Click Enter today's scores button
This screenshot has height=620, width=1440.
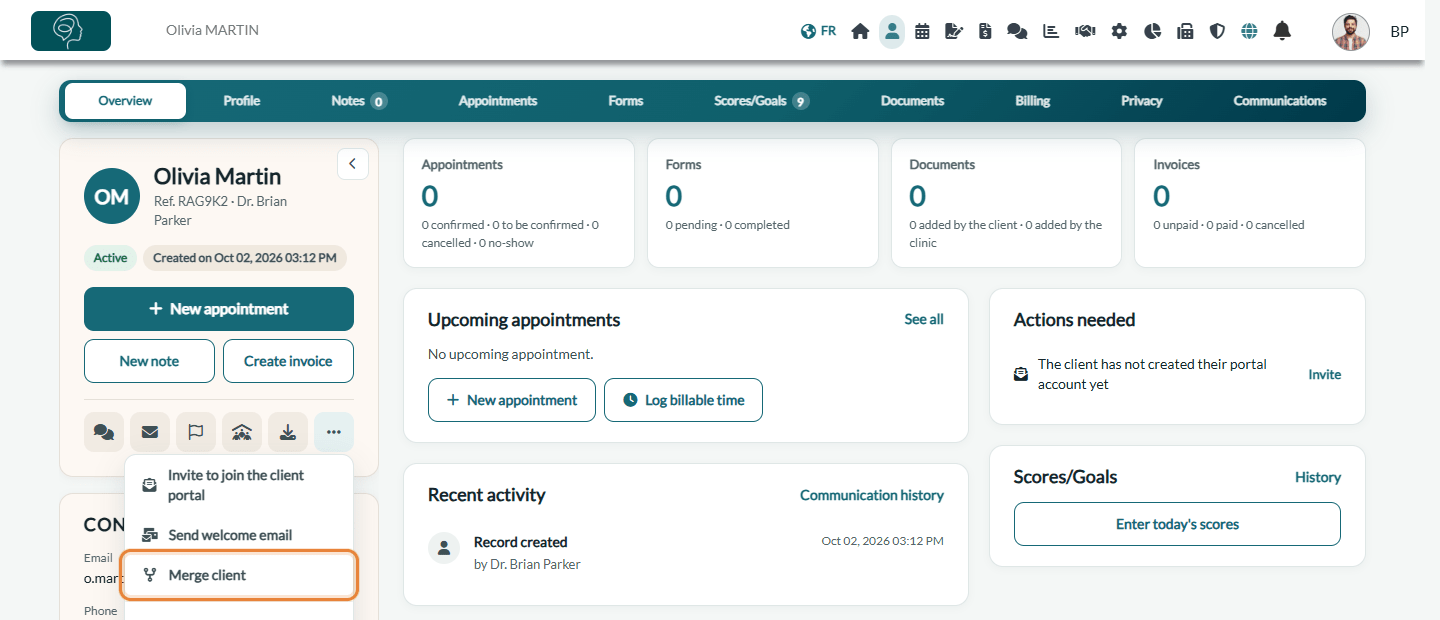(1177, 524)
